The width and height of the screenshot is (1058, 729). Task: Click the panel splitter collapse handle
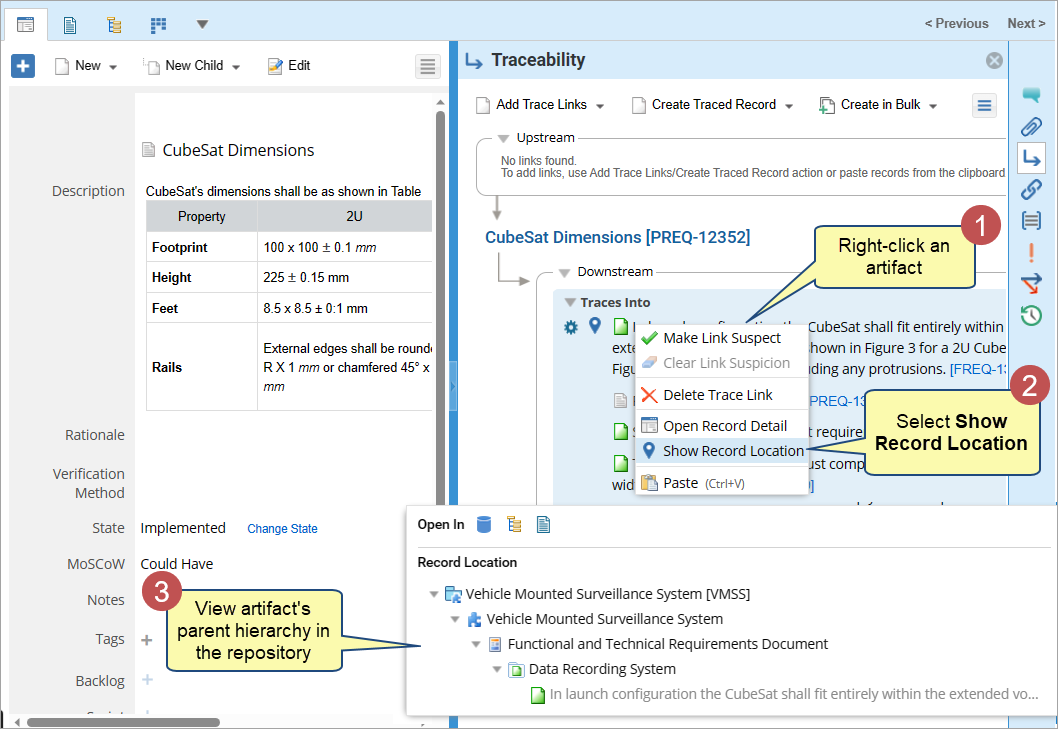(x=453, y=387)
